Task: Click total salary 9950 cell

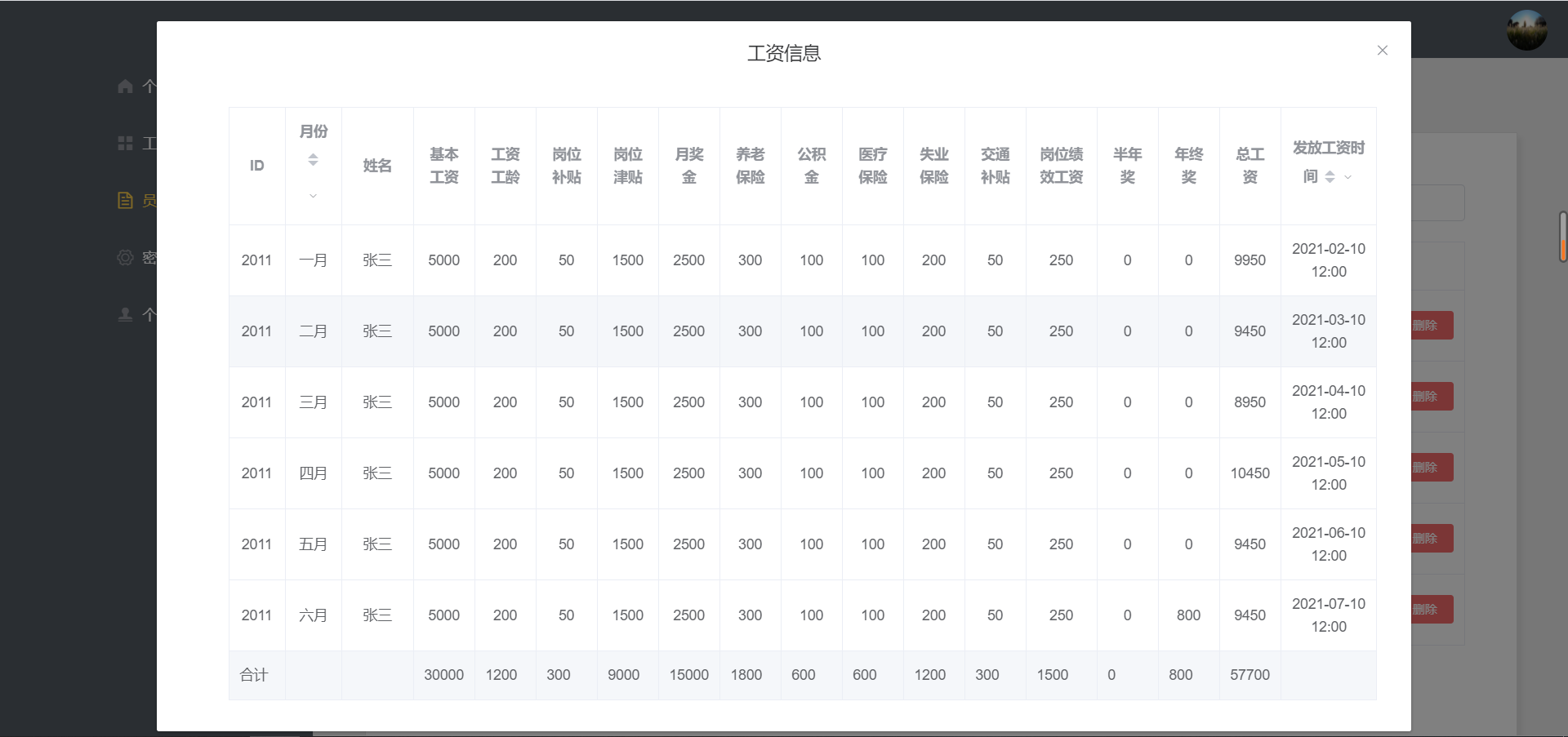Action: [x=1250, y=260]
